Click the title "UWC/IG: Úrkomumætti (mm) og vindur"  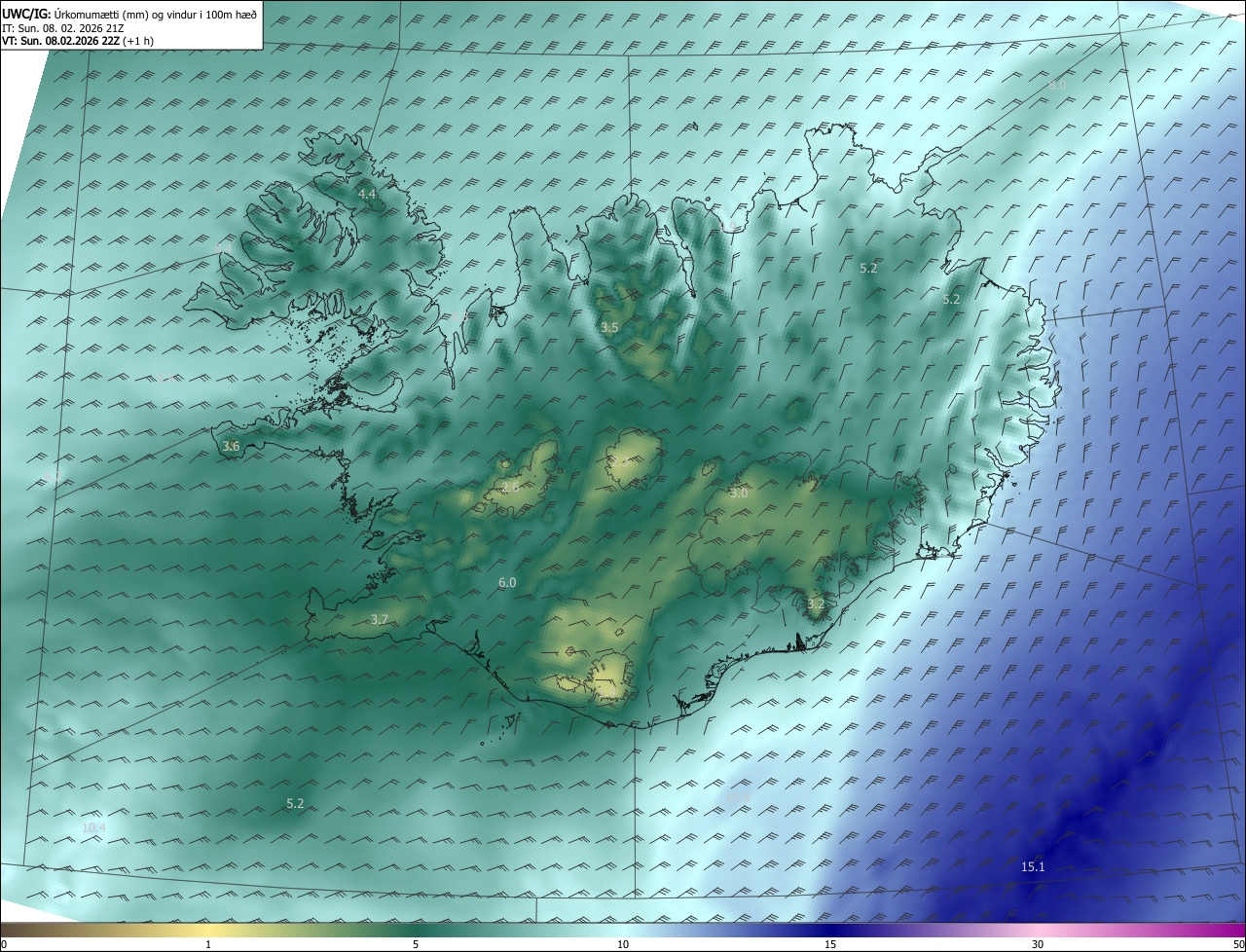[129, 14]
